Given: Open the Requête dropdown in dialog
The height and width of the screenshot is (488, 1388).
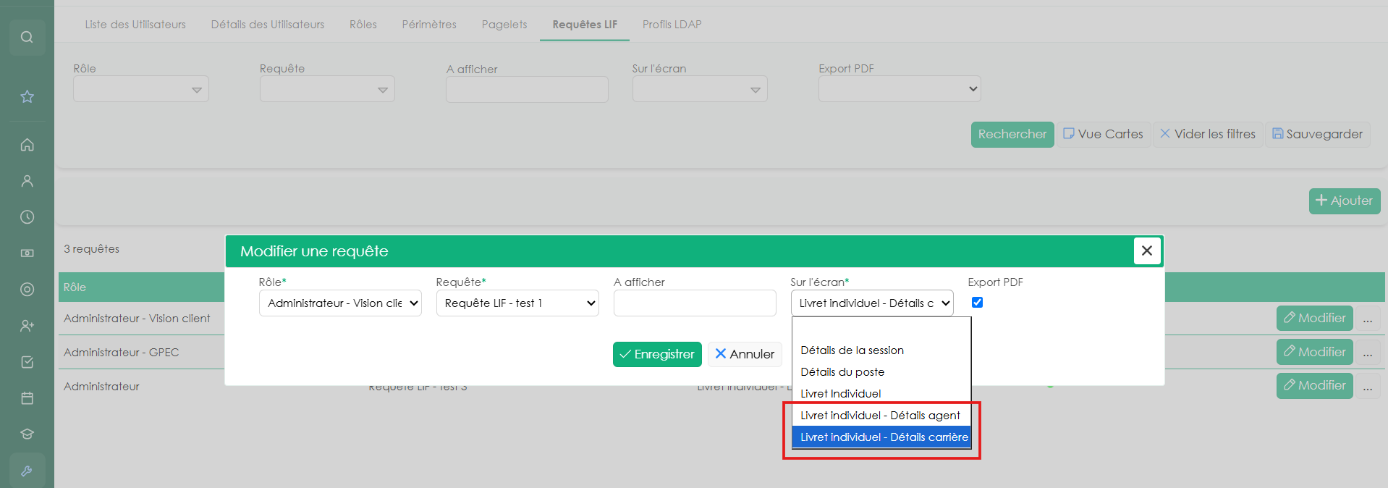Looking at the screenshot, I should coord(517,303).
